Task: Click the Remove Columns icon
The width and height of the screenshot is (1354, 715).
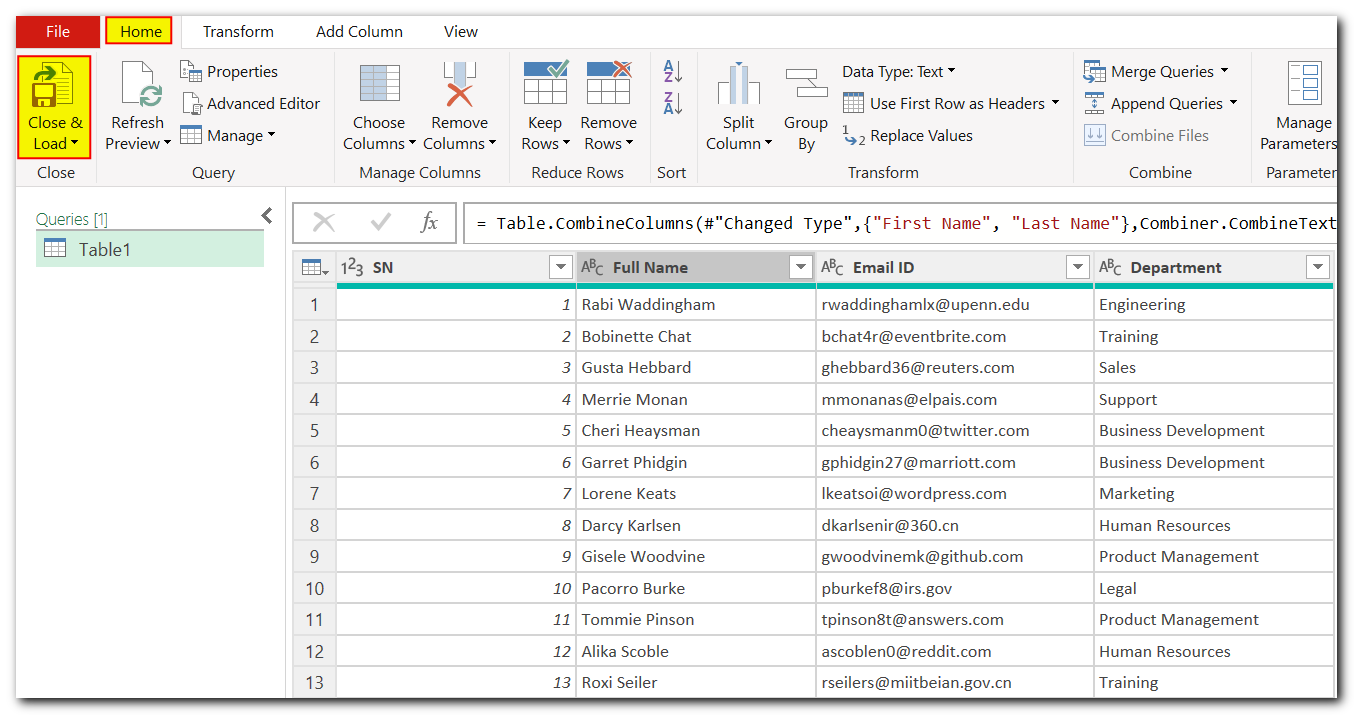Action: click(459, 84)
